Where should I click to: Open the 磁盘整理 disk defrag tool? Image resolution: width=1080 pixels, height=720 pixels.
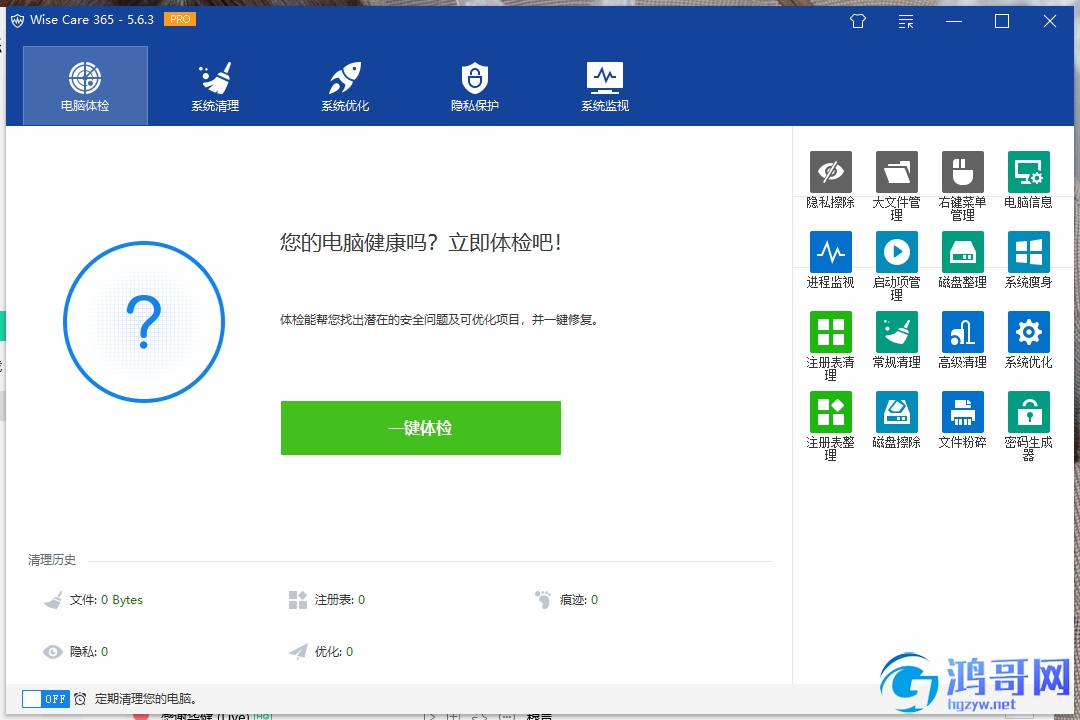coord(963,259)
